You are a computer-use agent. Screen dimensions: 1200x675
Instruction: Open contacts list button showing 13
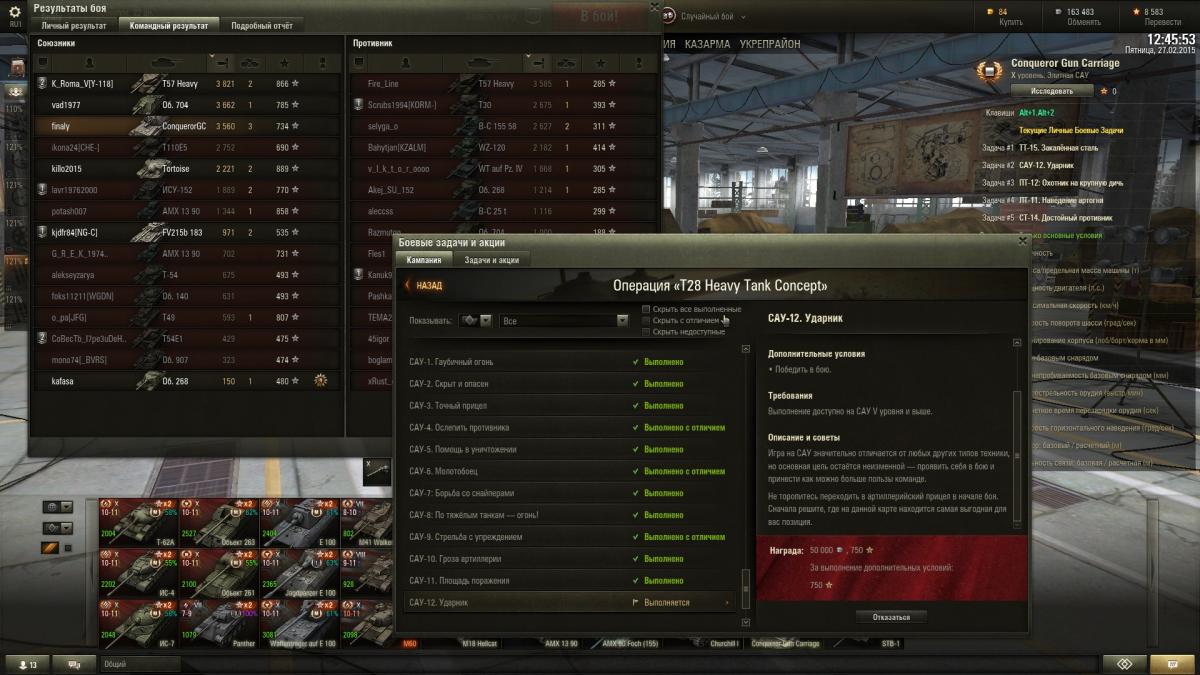pos(27,664)
